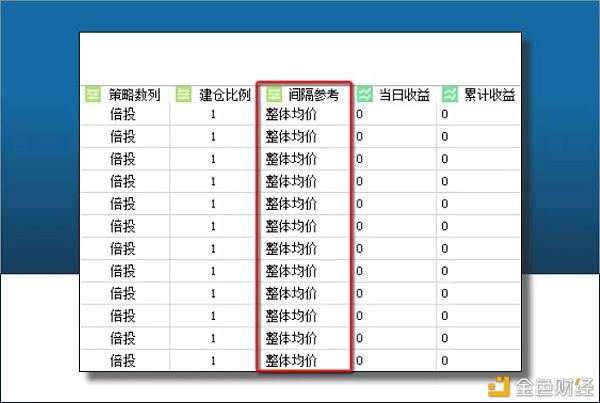Click the icon beside 建仓比例 header
The image size is (600, 403).
point(184,95)
